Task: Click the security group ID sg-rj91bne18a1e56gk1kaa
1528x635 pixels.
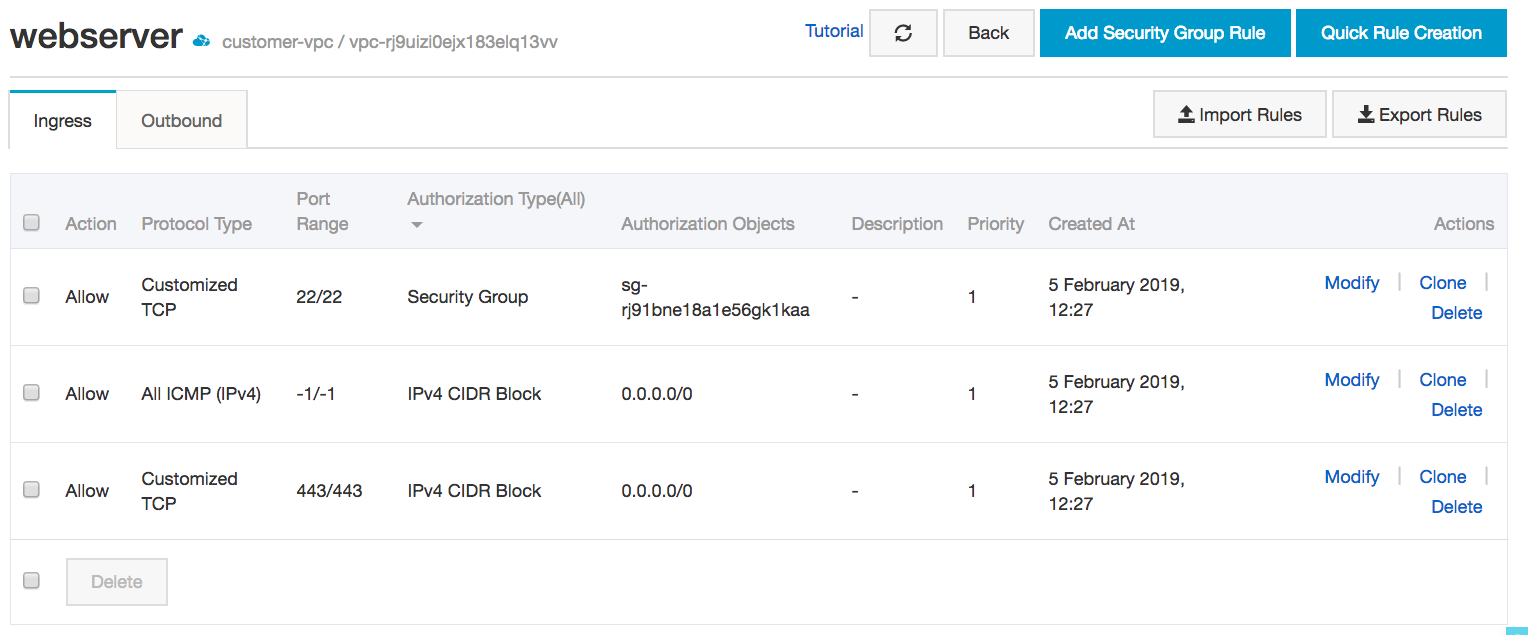Action: pyautogui.click(x=714, y=298)
